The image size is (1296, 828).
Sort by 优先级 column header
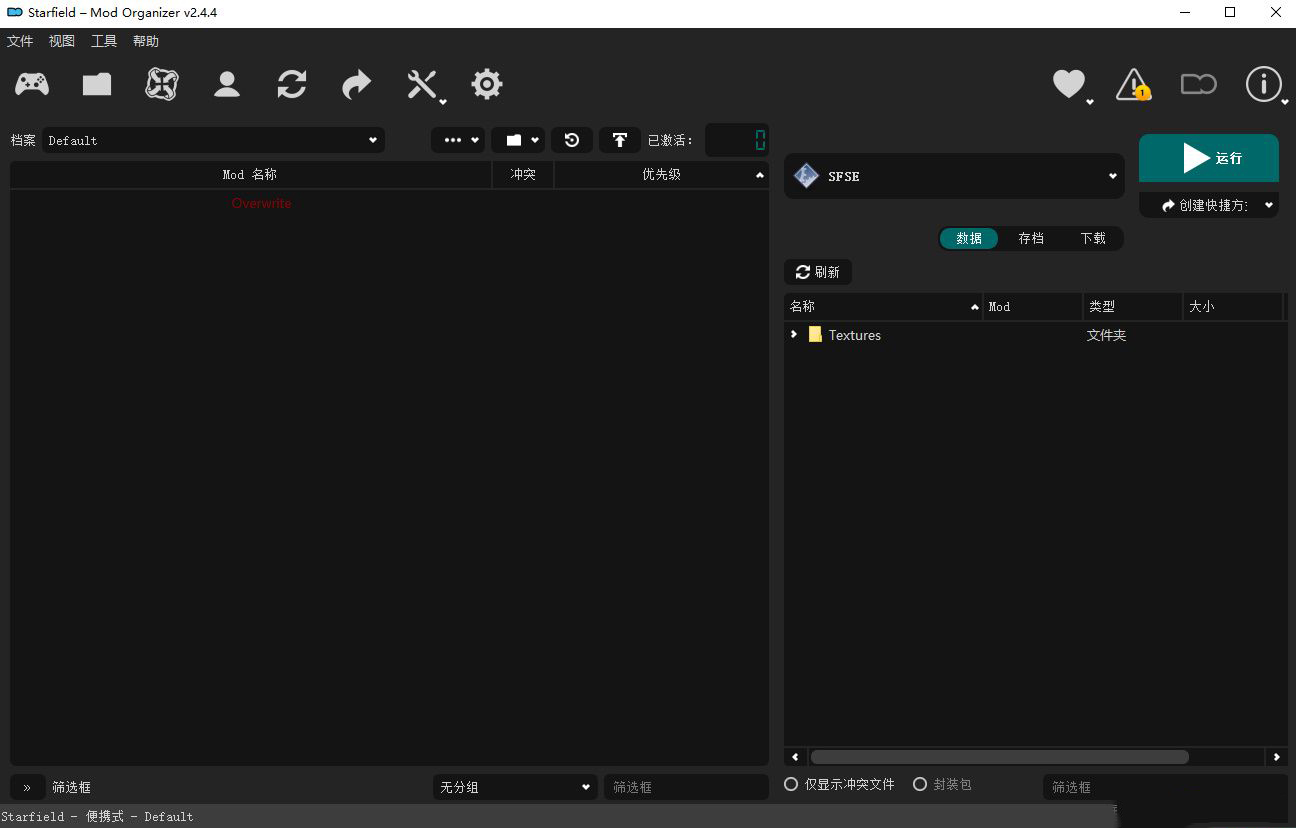point(662,174)
